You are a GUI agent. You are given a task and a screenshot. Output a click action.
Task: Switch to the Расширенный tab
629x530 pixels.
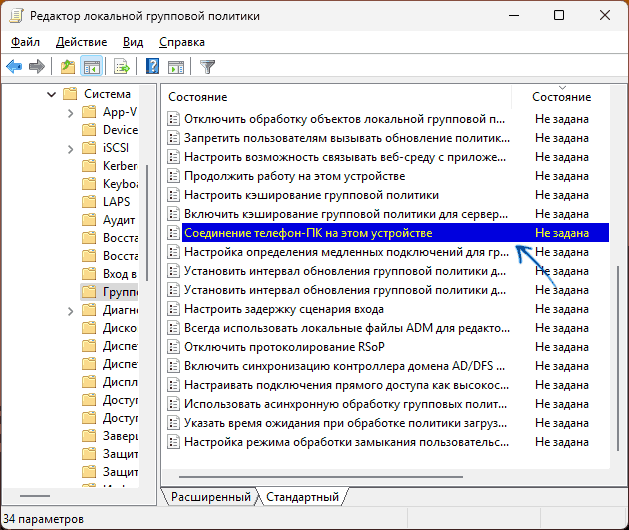[x=210, y=497]
